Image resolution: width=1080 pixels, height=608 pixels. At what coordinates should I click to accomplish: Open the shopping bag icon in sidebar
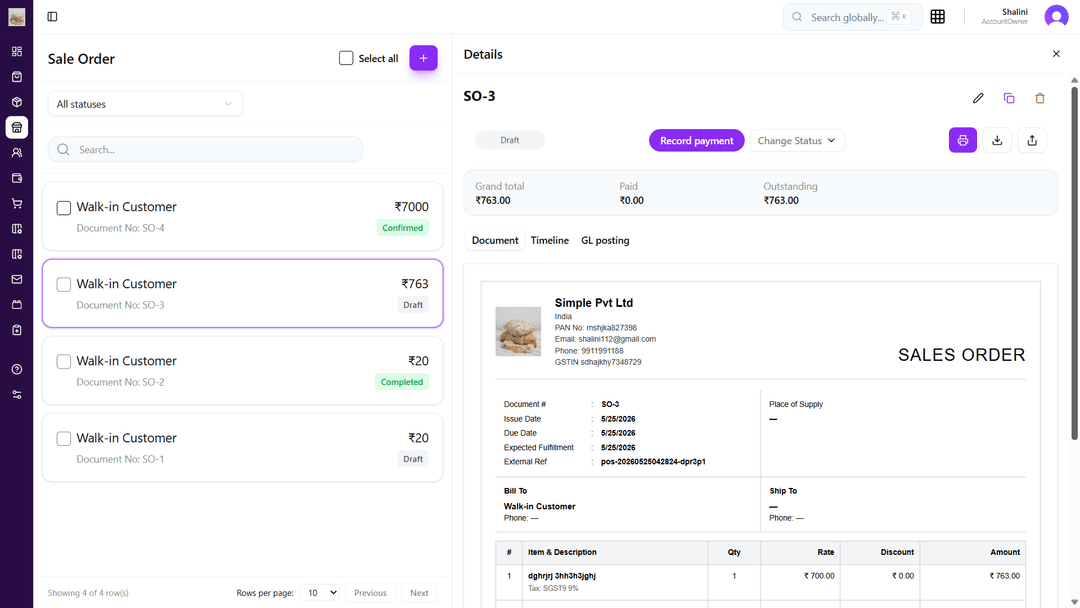[17, 77]
